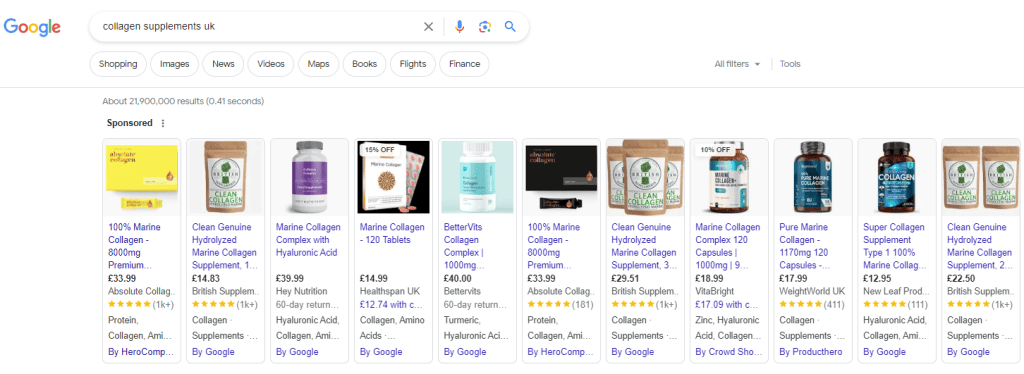Click the 'Healthspan UK' seller name
Image resolution: width=1024 pixels, height=374 pixels.
point(390,291)
